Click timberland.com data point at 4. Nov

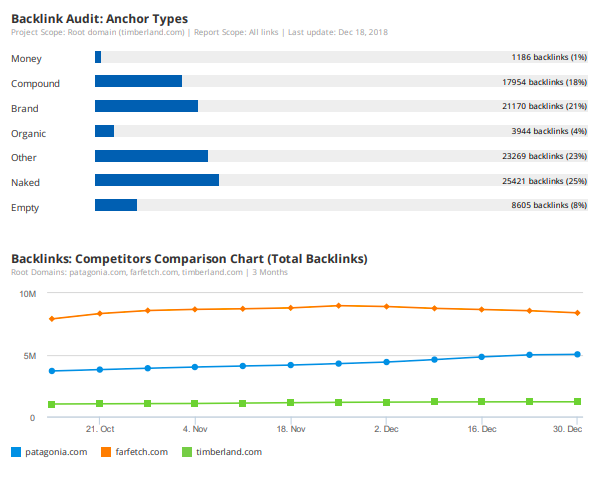195,403
